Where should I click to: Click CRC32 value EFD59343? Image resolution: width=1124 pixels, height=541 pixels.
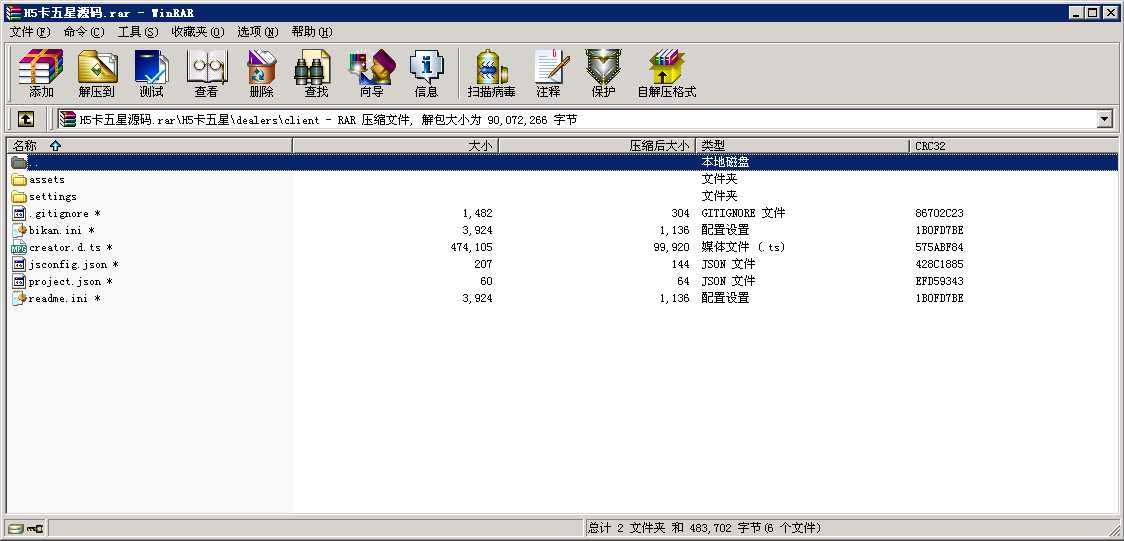point(939,282)
